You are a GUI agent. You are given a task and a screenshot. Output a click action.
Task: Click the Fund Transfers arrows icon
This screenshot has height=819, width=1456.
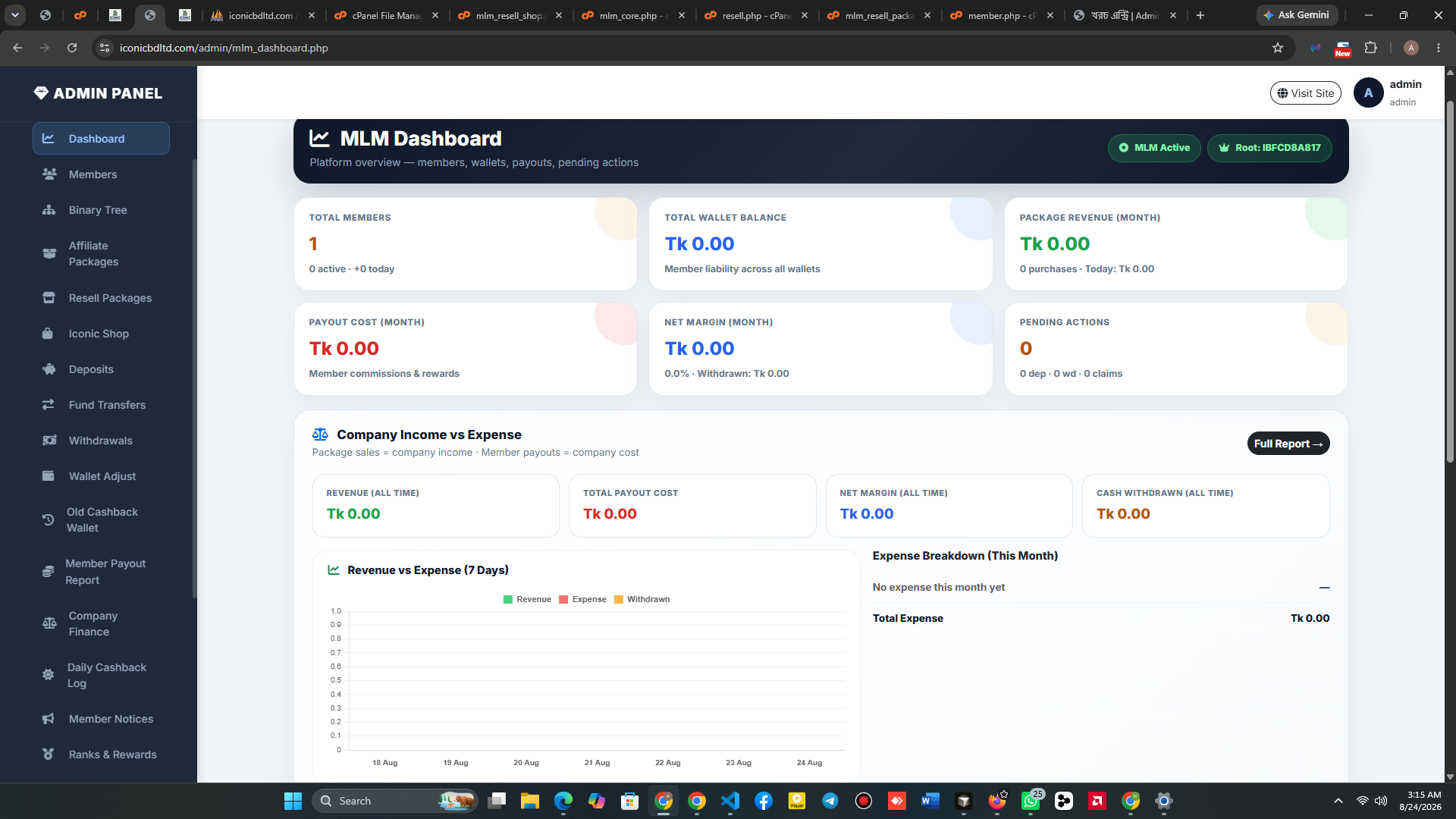[49, 405]
